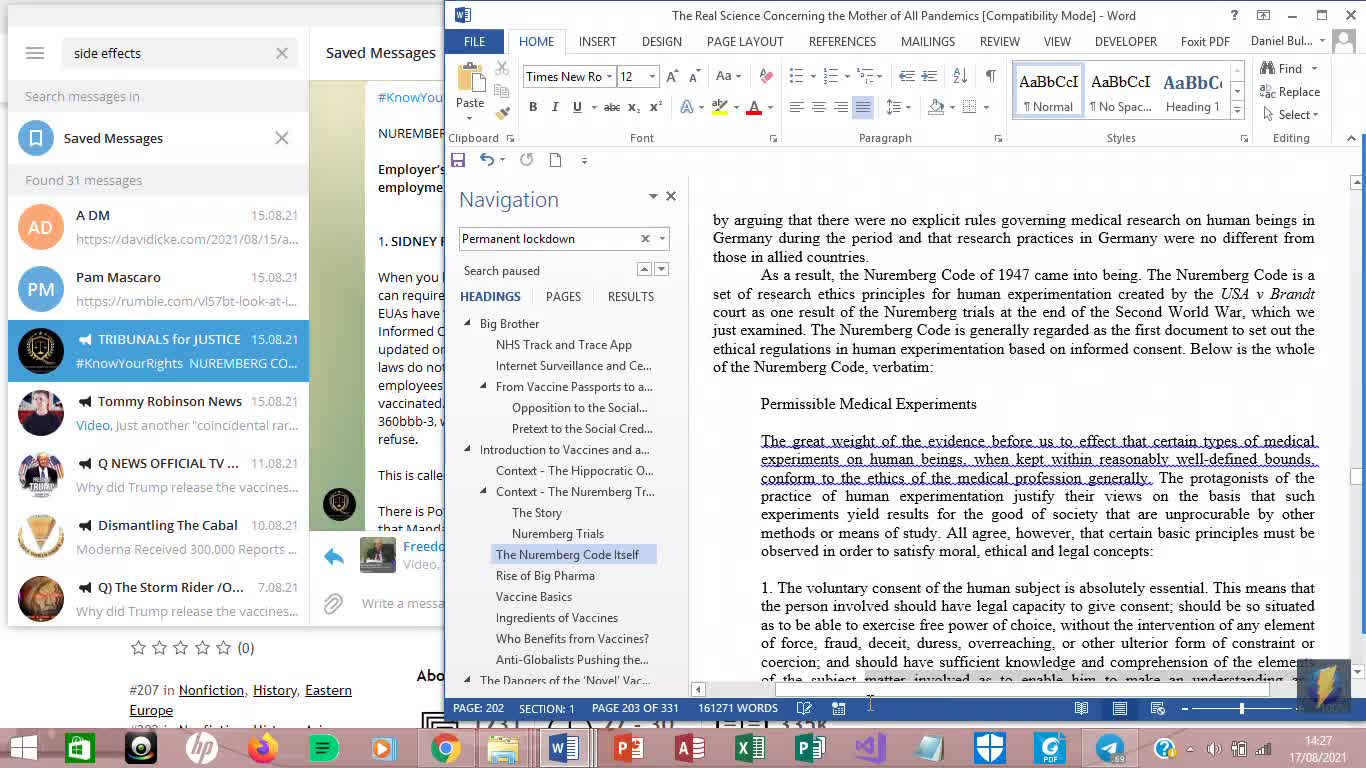1366x768 pixels.
Task: Open the REFERENCES ribbon tab
Action: [842, 41]
